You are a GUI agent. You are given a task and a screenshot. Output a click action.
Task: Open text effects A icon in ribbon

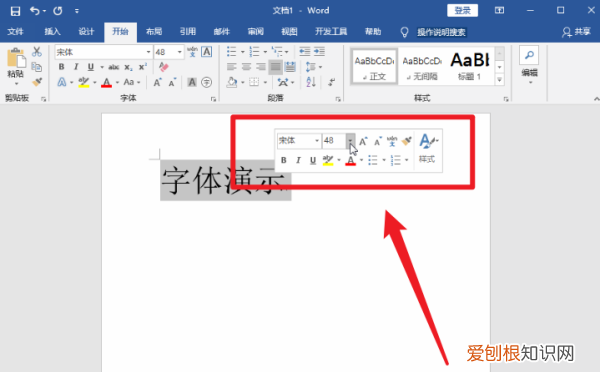click(62, 82)
